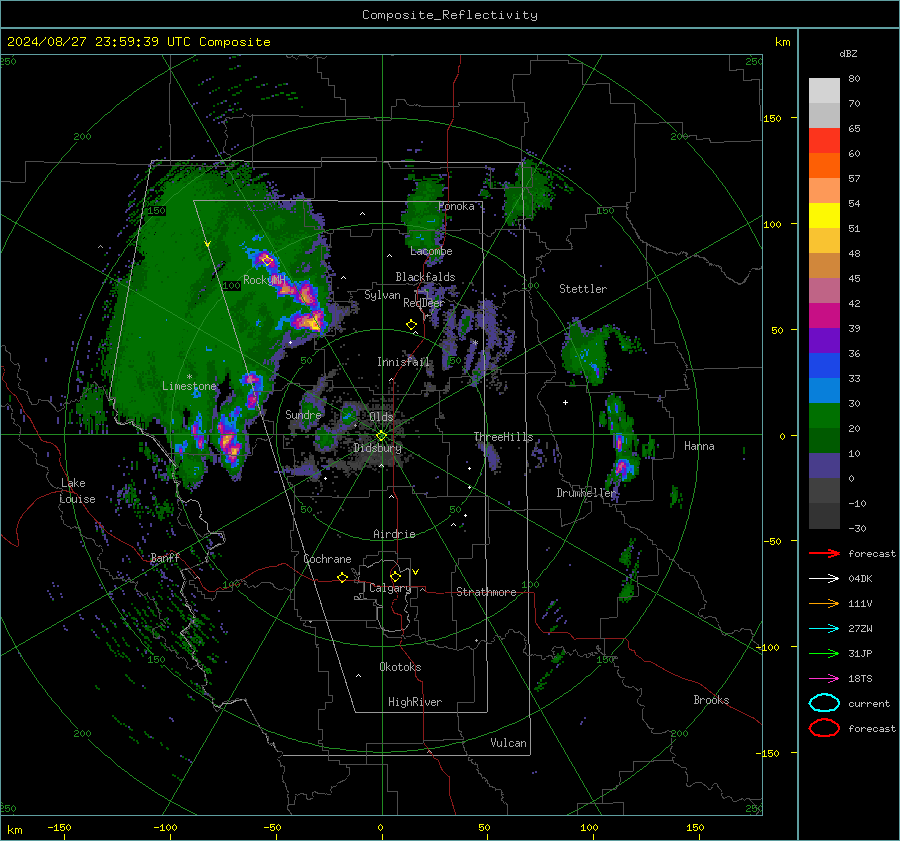900x841 pixels.
Task: Click the Vulcan city label
Action: pyautogui.click(x=508, y=743)
